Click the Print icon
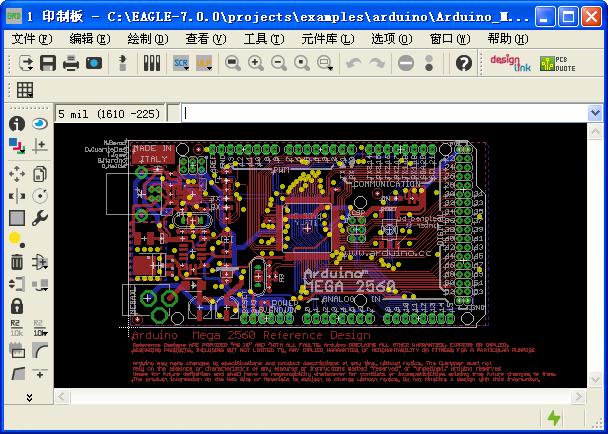The width and height of the screenshot is (608, 434). [x=71, y=63]
